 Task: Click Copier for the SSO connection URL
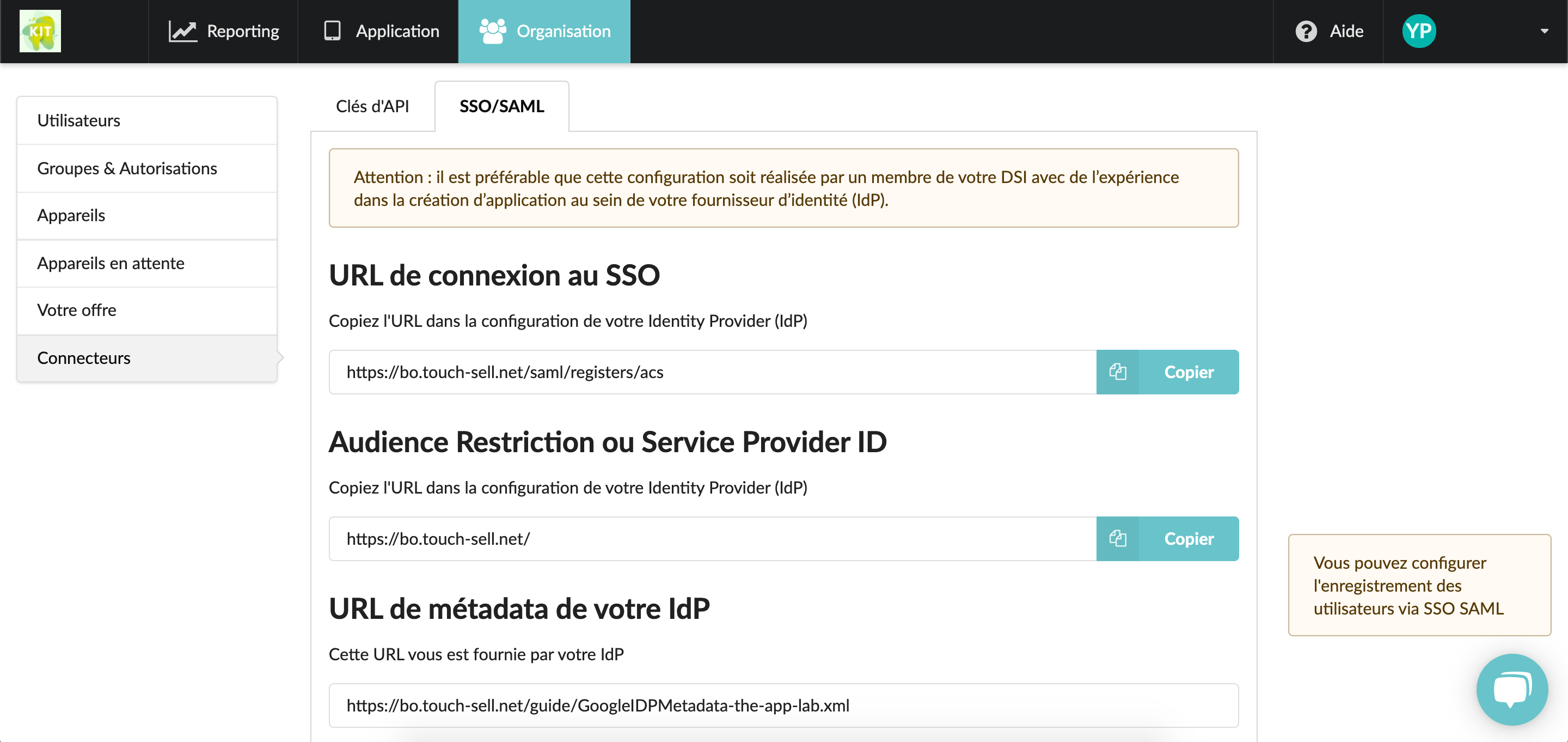coord(1188,372)
